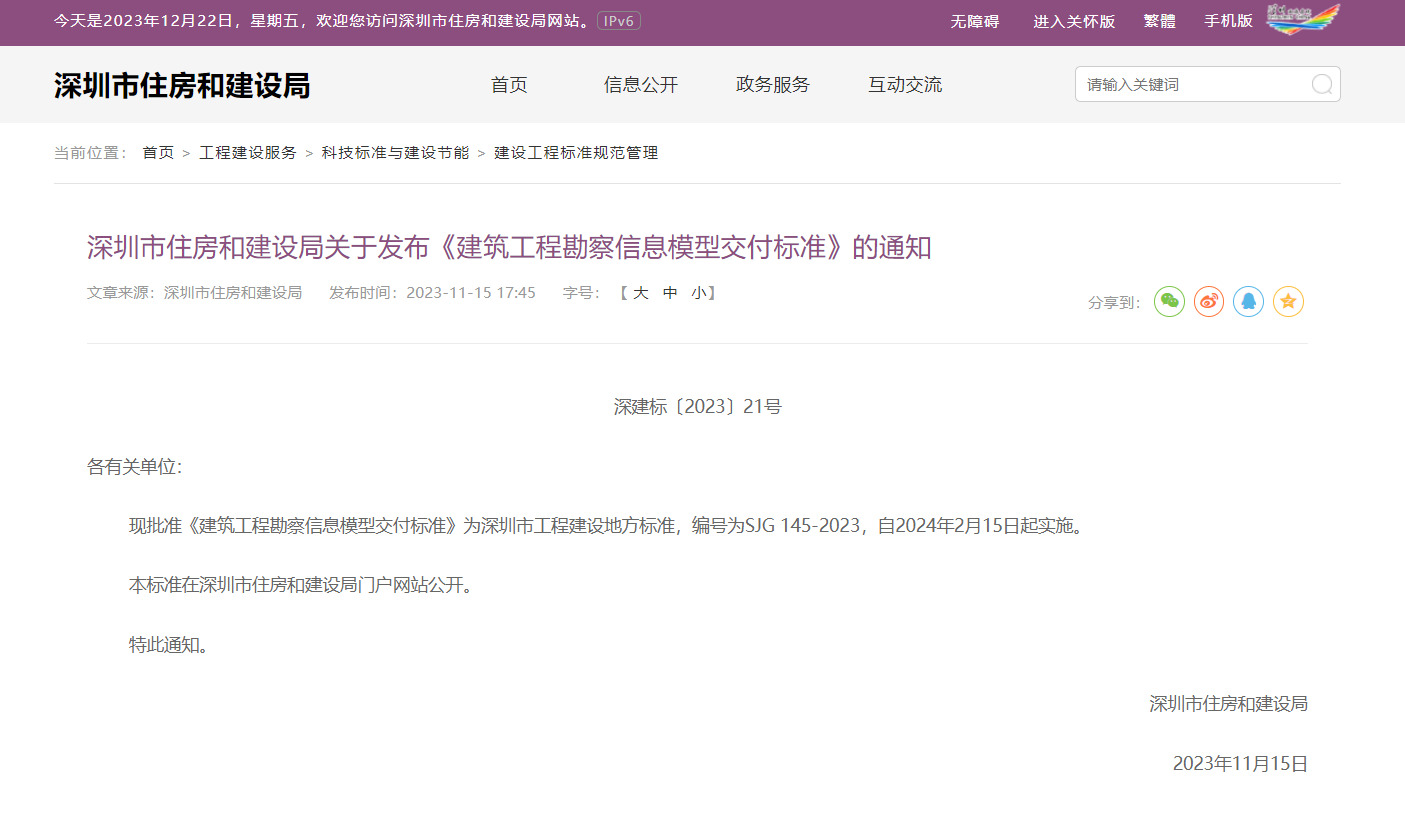Switch to traditional Chinese 繁體

click(1159, 21)
